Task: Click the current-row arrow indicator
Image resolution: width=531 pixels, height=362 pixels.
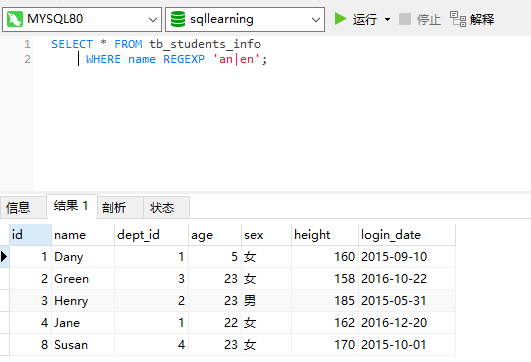Action: [4, 257]
